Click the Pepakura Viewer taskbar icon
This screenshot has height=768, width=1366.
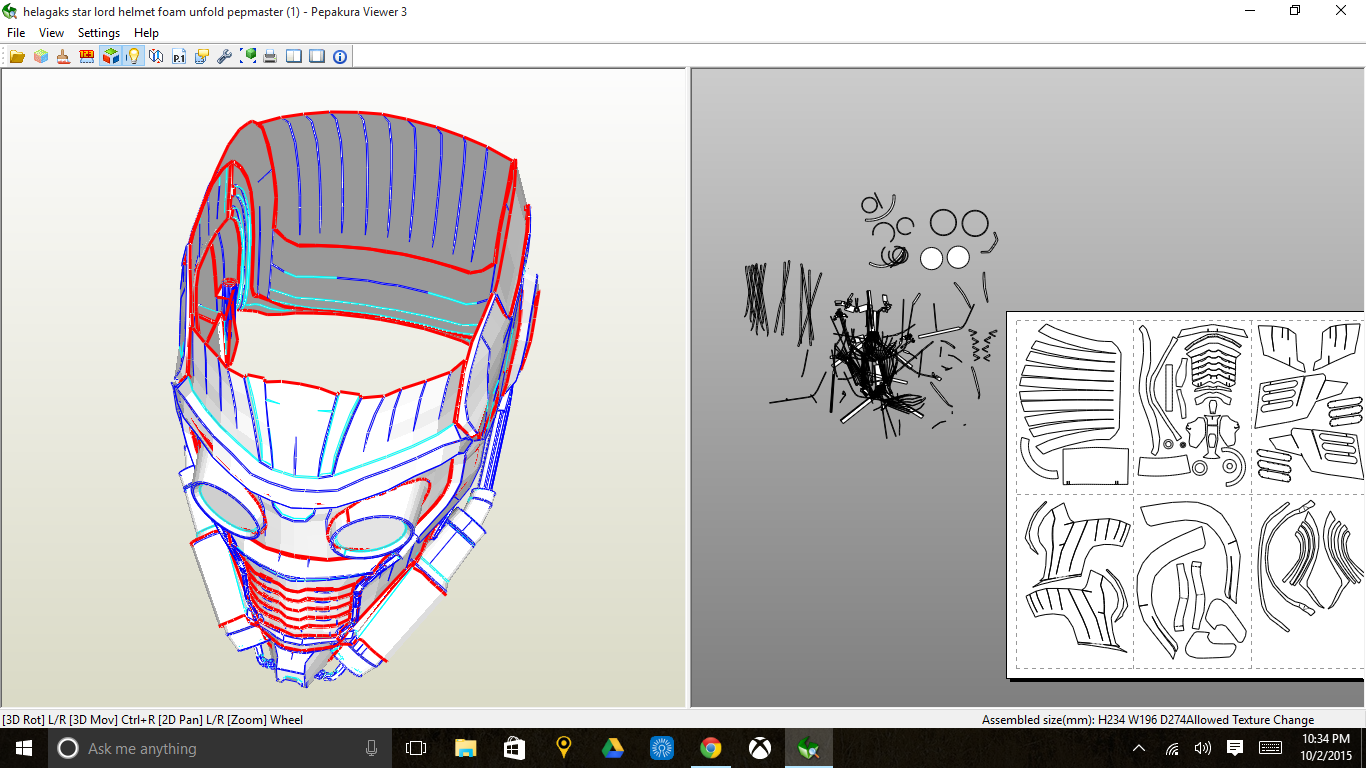click(809, 748)
